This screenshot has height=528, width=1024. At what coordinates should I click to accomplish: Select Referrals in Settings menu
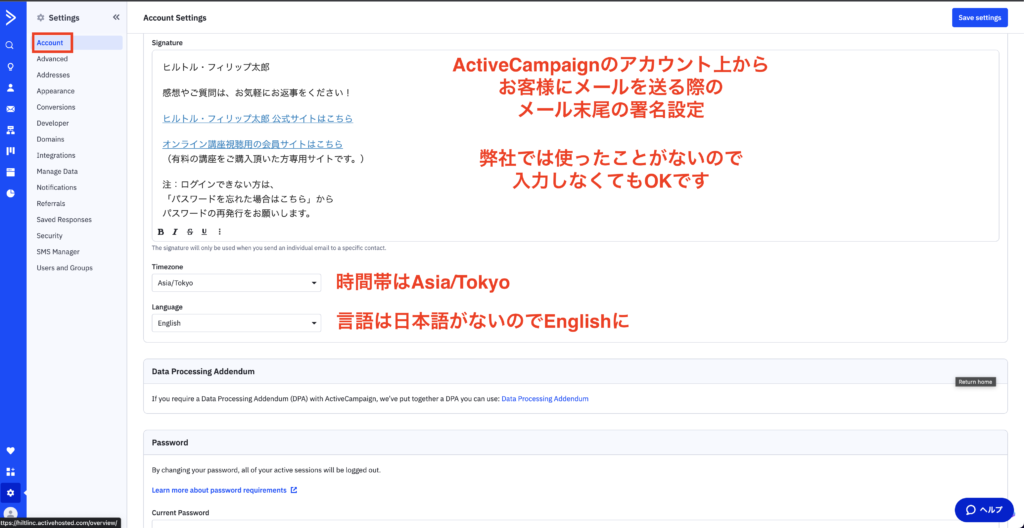51,203
